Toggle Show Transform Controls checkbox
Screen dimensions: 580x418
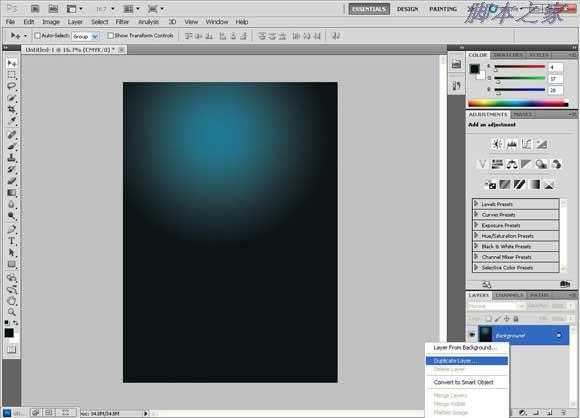tap(110, 36)
